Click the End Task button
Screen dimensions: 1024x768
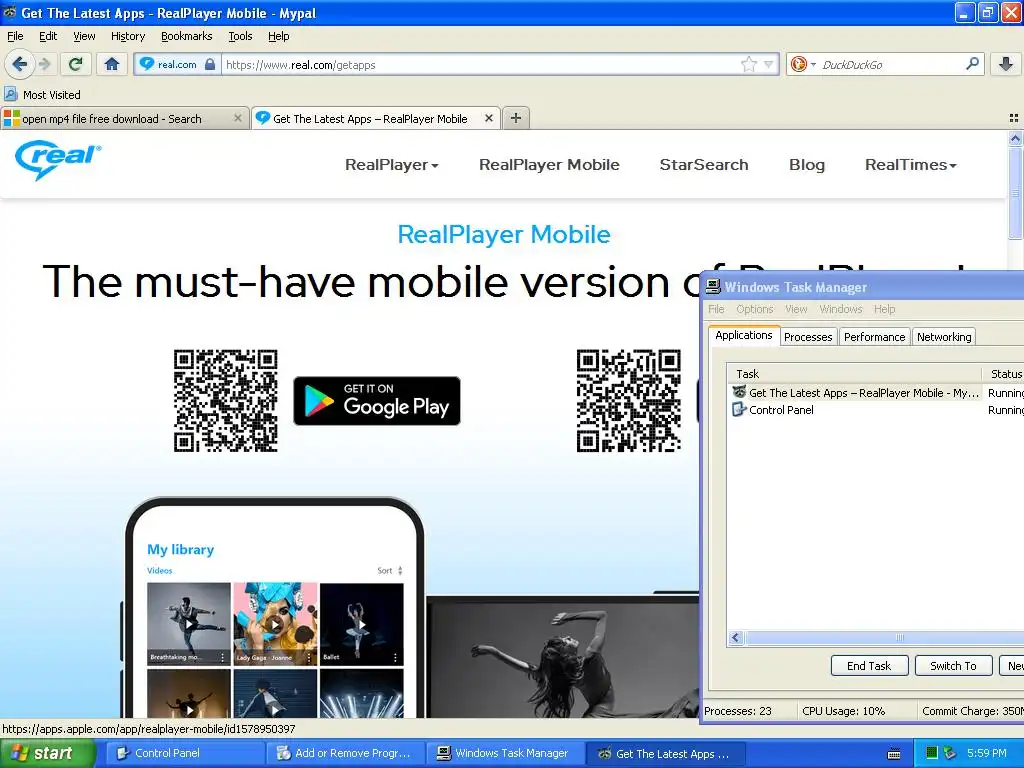coord(869,665)
